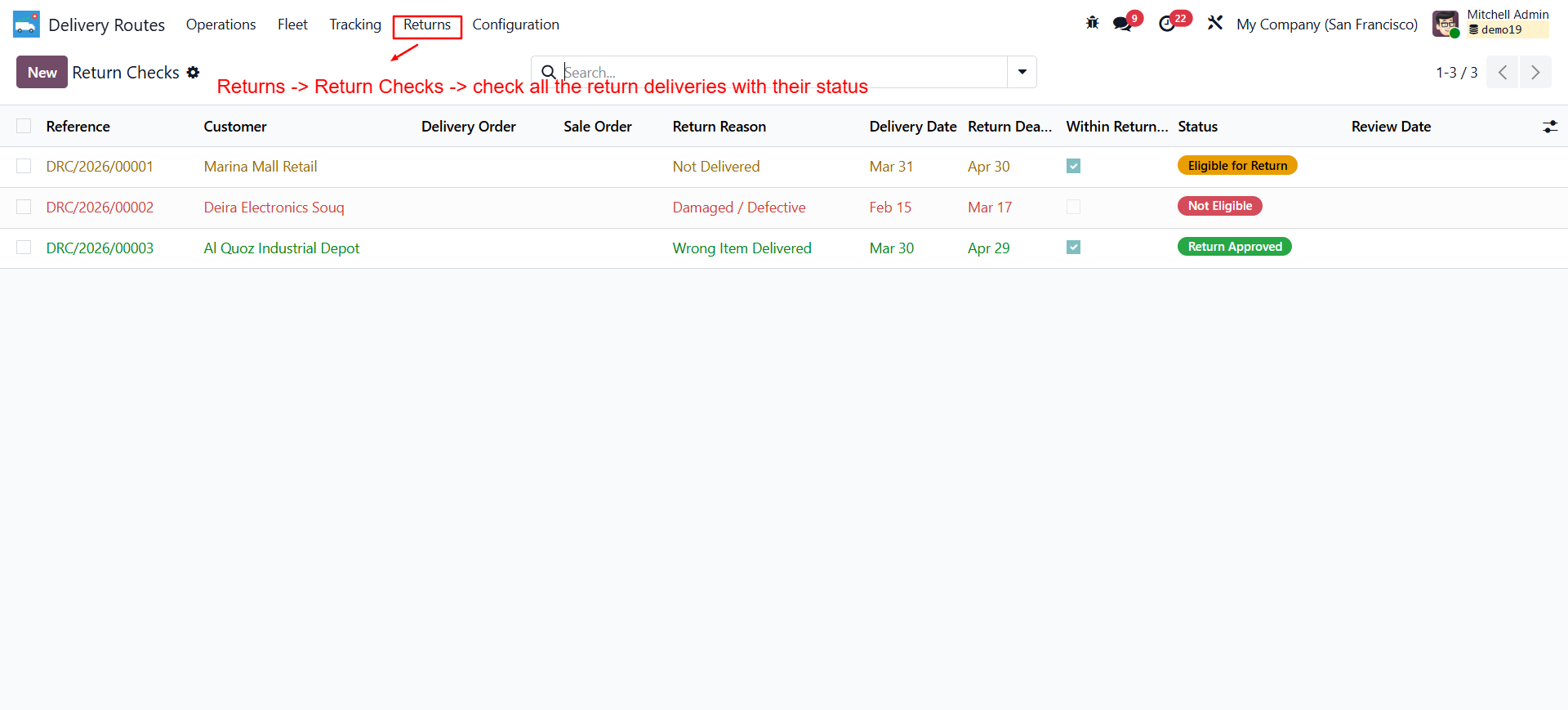This screenshot has height=710, width=1568.
Task: Open the Fleet menu
Action: pyautogui.click(x=292, y=25)
